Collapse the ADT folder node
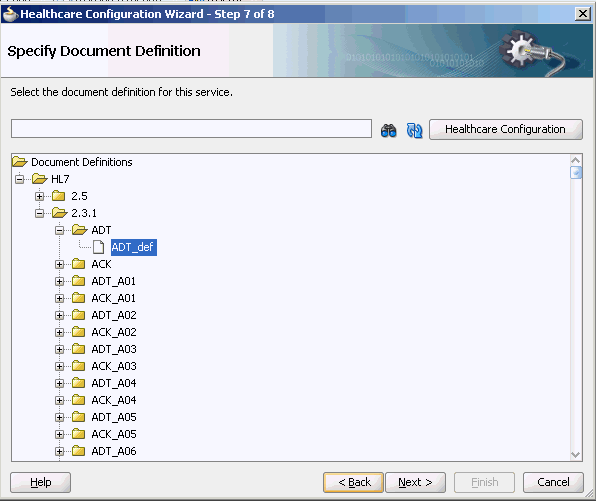The image size is (596, 501). click(x=59, y=230)
